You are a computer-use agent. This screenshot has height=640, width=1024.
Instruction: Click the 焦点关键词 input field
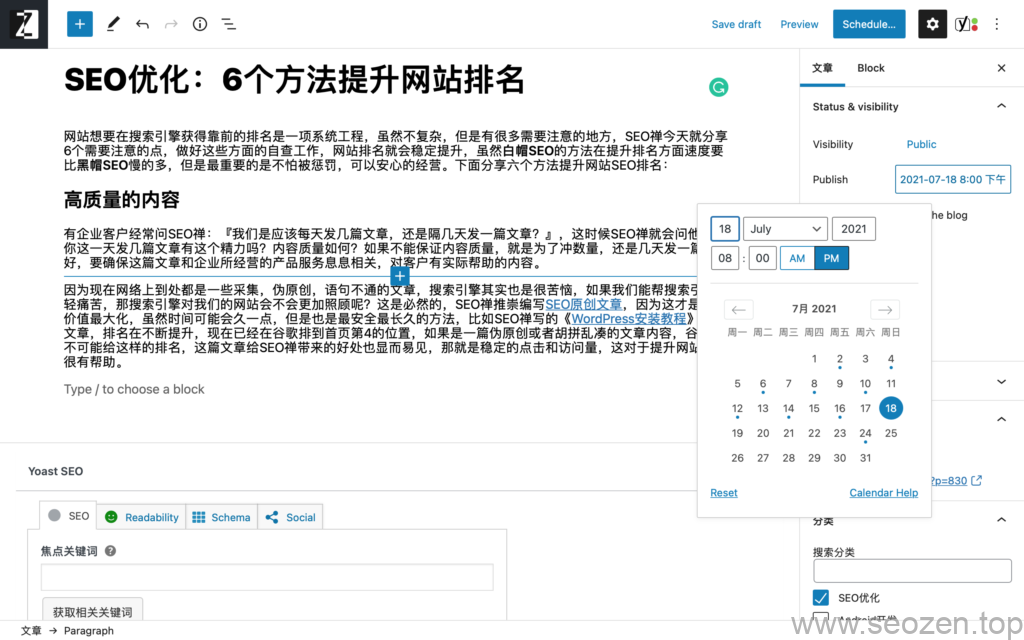267,577
